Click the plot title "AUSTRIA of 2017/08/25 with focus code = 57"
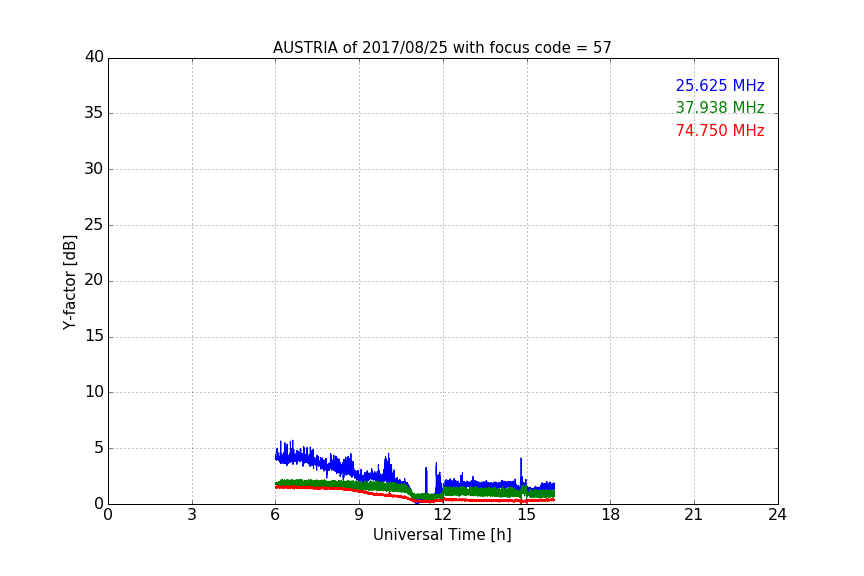Screen dimensions: 864x576 pos(442,48)
